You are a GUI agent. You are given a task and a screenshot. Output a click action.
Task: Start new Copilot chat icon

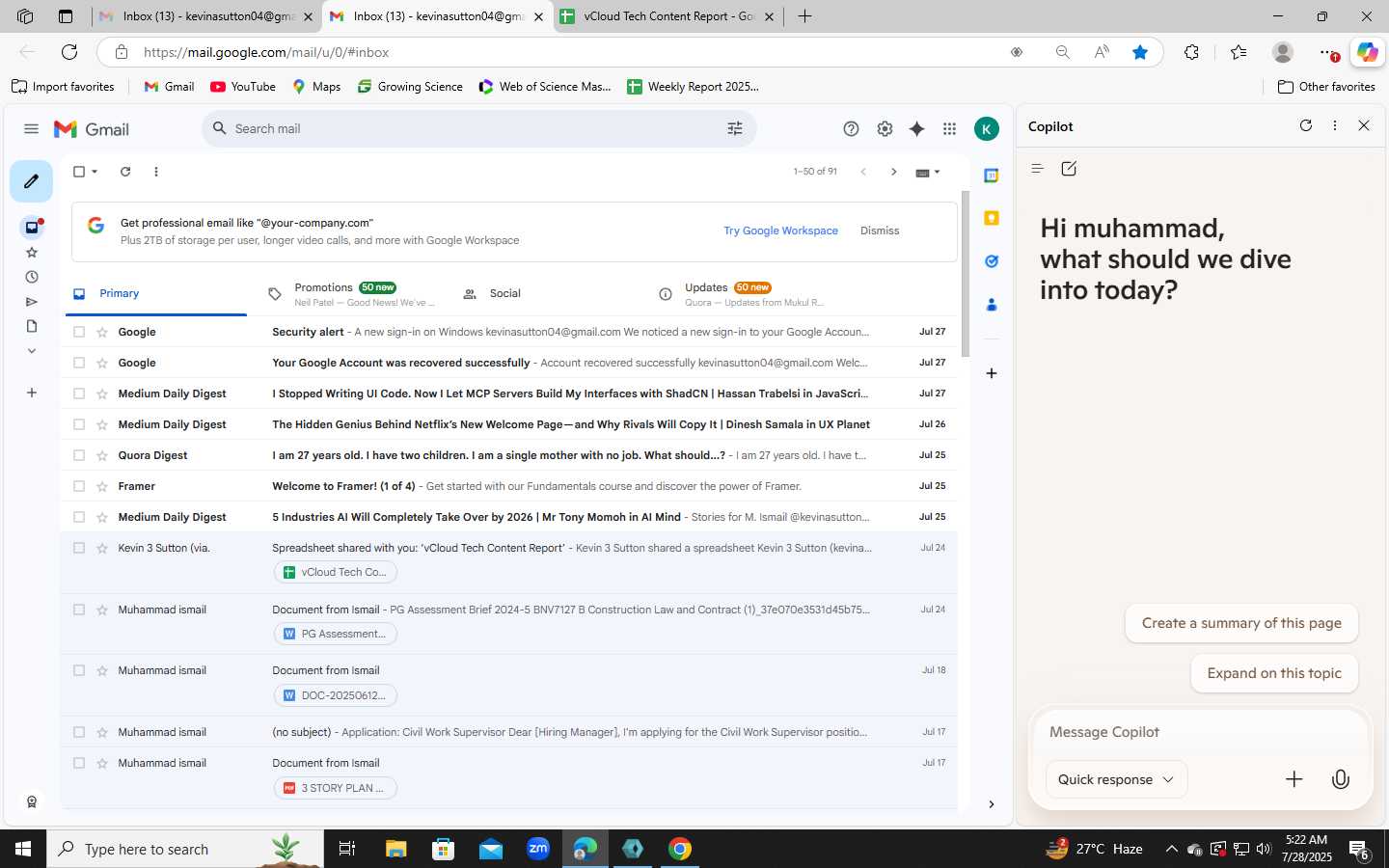(x=1069, y=169)
